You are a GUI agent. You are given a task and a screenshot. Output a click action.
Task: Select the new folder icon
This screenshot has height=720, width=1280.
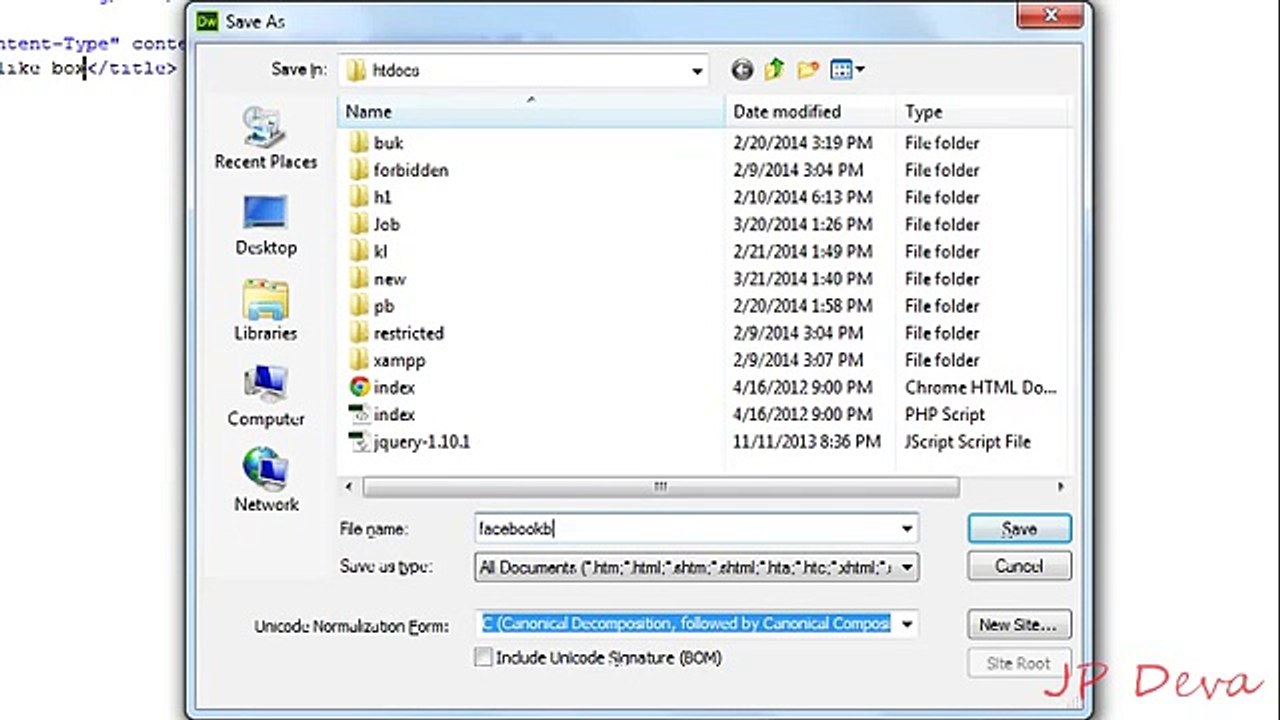tap(359, 279)
